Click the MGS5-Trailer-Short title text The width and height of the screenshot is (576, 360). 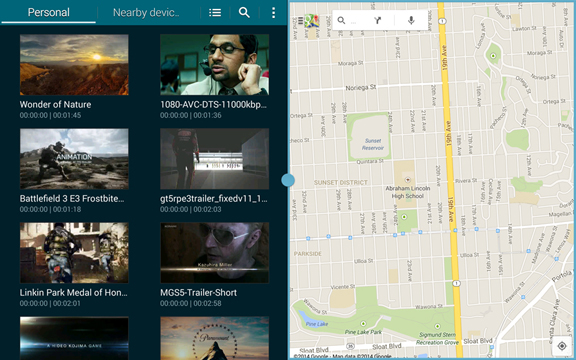[x=198, y=293]
